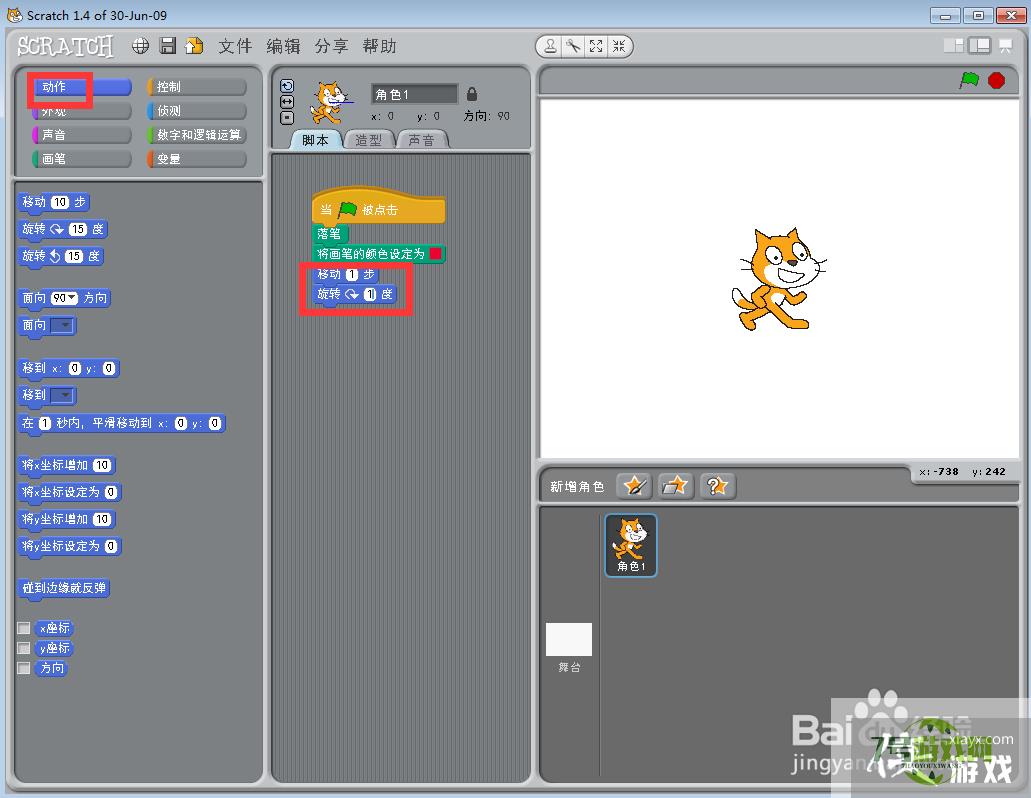Image resolution: width=1031 pixels, height=798 pixels.
Task: Open the 帮助 menu
Action: click(x=379, y=46)
